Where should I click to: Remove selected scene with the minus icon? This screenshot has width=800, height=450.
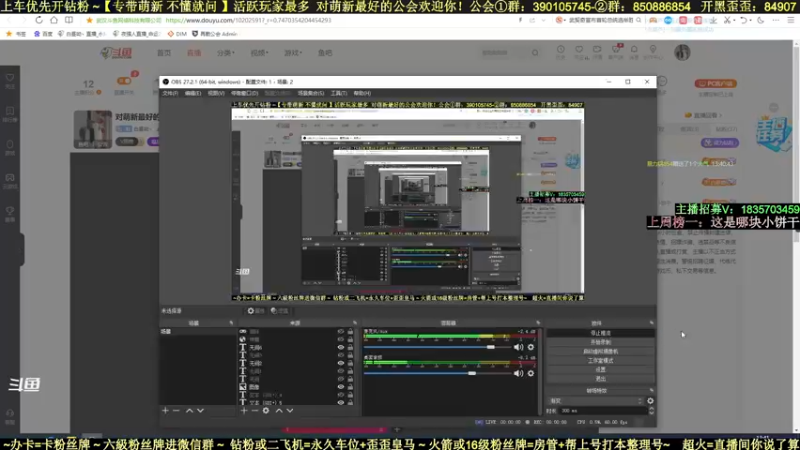[x=176, y=411]
